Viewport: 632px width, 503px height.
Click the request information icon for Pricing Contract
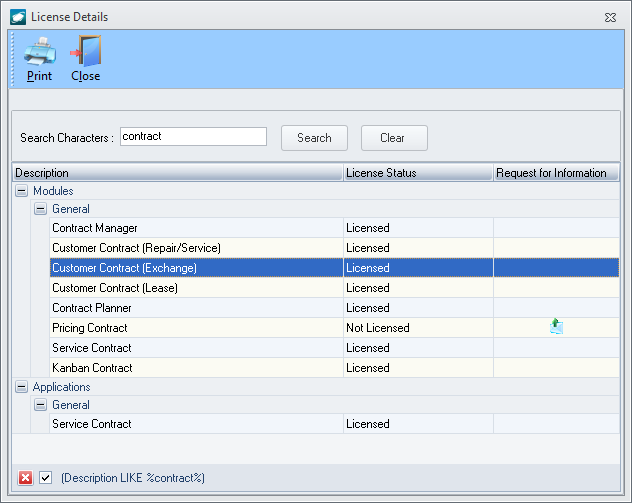click(x=556, y=326)
